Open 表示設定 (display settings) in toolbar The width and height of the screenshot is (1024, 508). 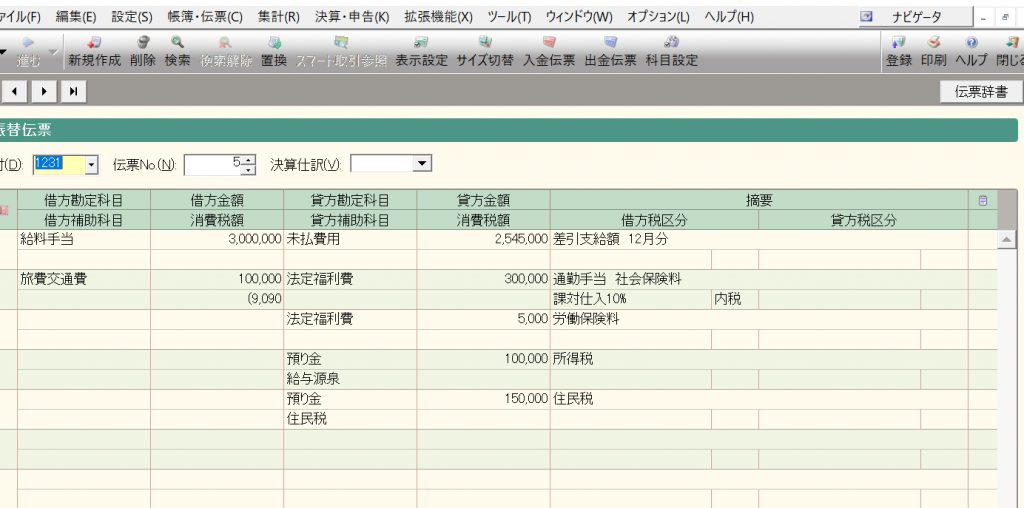click(x=421, y=51)
